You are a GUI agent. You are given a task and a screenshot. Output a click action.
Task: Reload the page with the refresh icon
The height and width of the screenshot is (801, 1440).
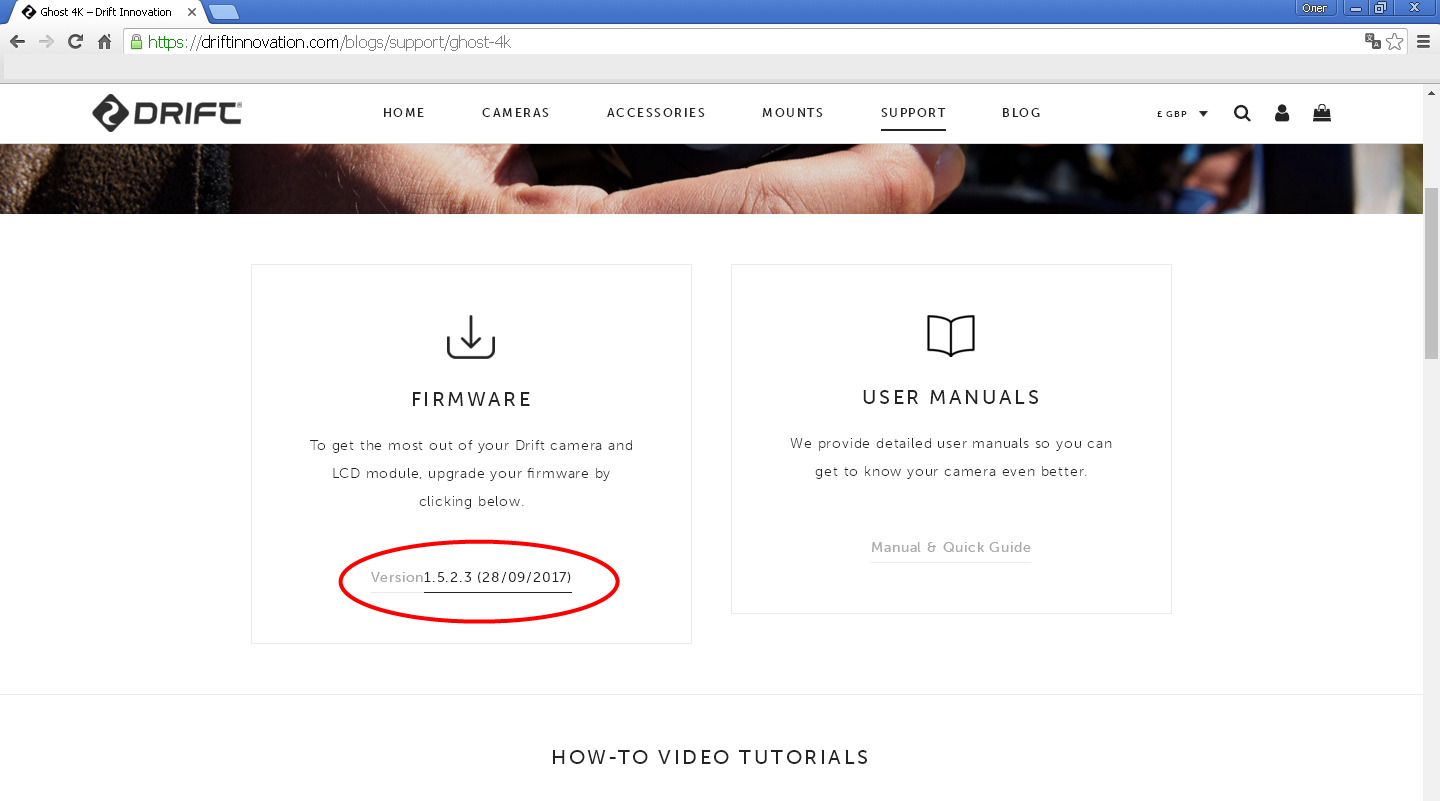coord(75,42)
